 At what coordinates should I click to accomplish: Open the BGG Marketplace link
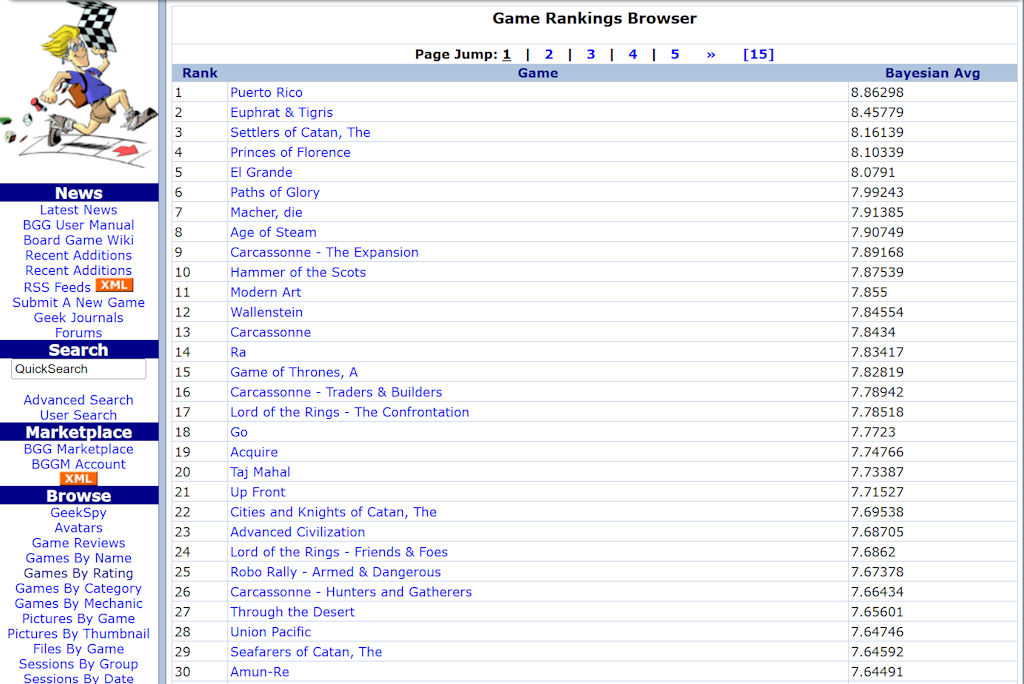(78, 449)
